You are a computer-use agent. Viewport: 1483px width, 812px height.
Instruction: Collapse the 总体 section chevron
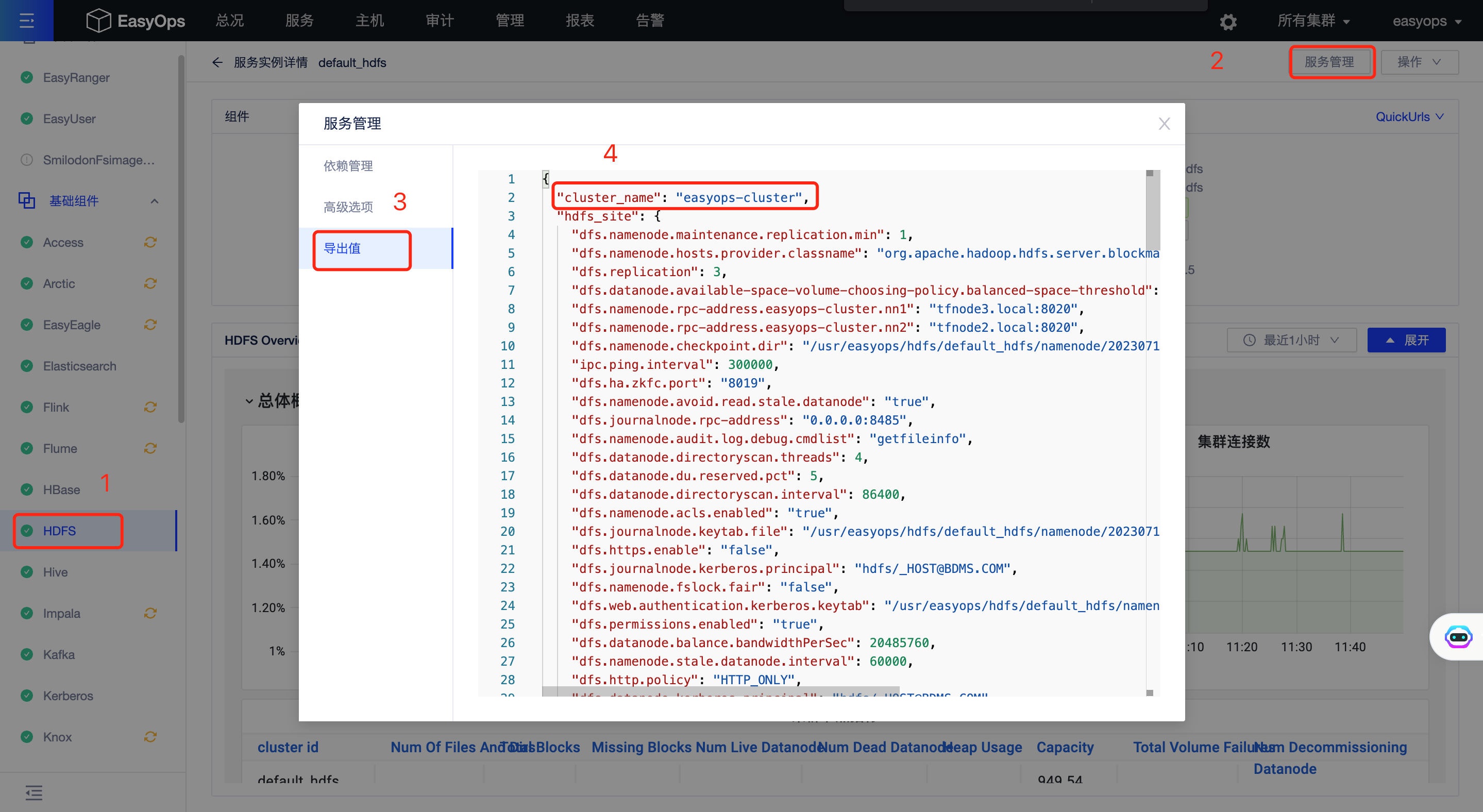[249, 401]
